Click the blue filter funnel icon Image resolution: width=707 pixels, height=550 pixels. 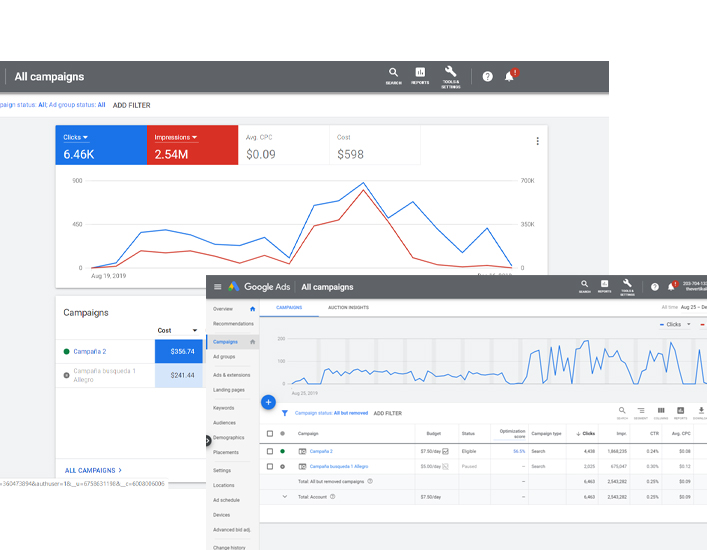coord(285,413)
